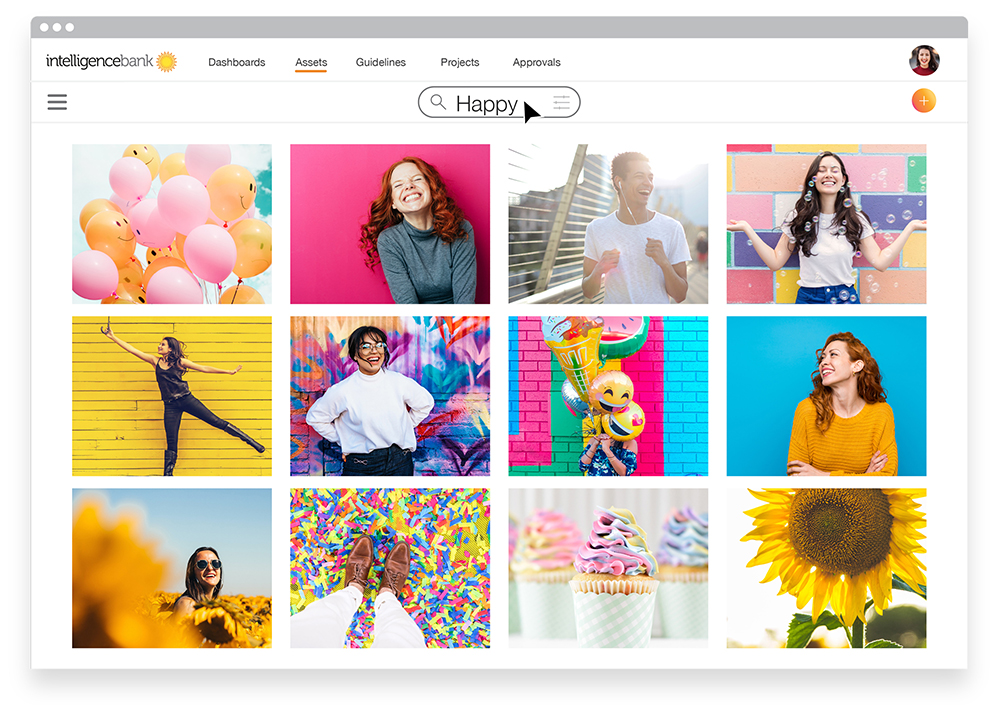The image size is (1000, 715).
Task: Open the pastel cupcake image
Action: (x=608, y=568)
